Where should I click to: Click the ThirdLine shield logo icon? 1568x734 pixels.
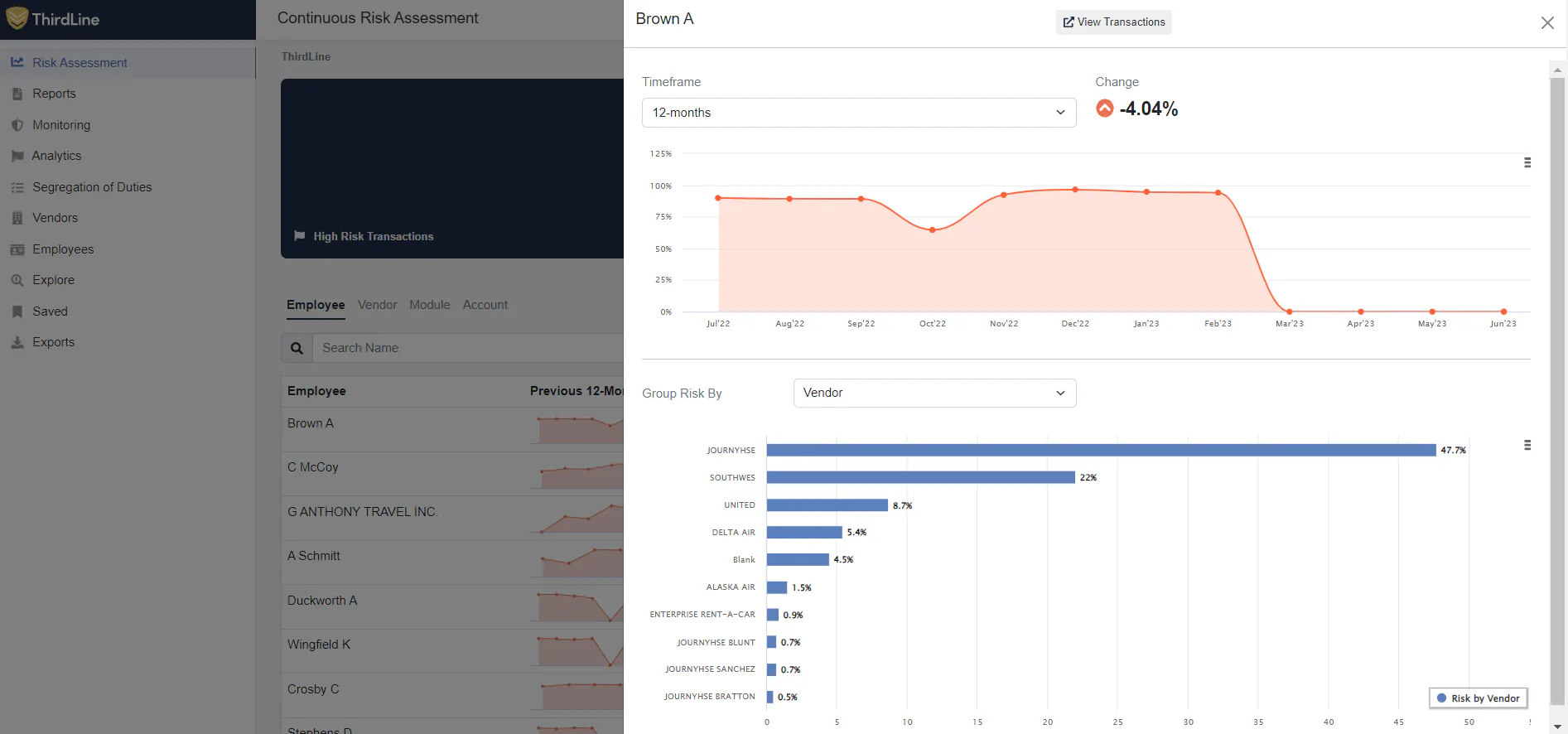pos(17,18)
